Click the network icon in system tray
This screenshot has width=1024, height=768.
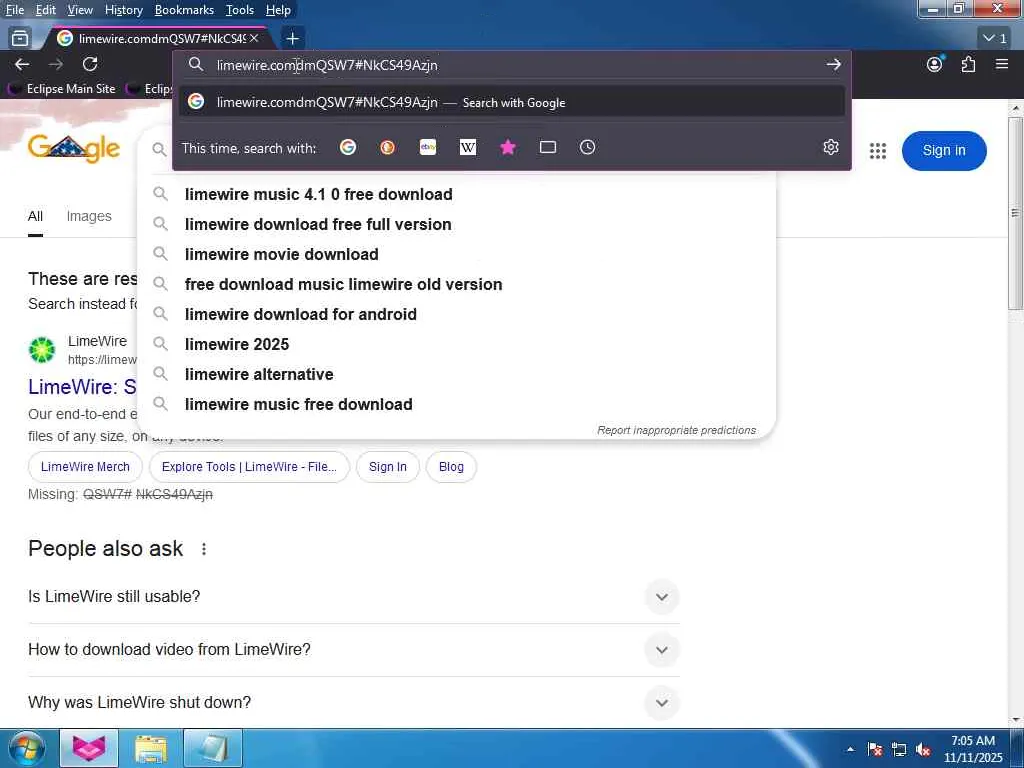point(899,750)
